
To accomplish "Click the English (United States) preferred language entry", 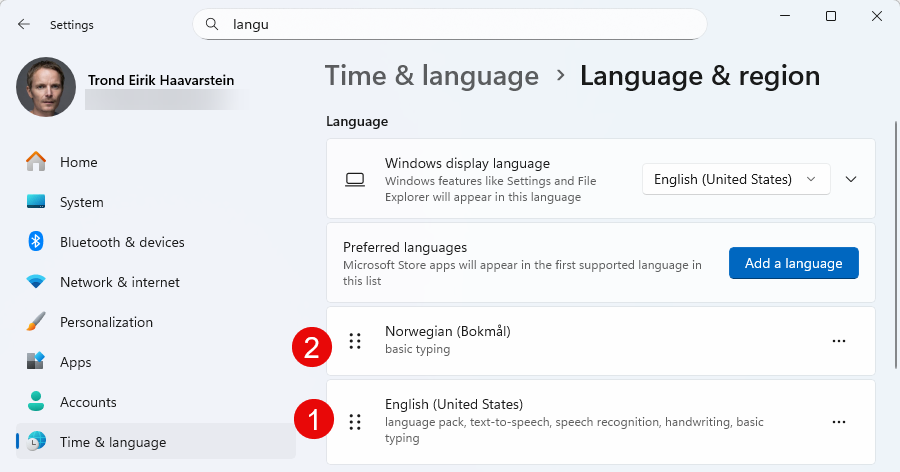I will pyautogui.click(x=600, y=422).
